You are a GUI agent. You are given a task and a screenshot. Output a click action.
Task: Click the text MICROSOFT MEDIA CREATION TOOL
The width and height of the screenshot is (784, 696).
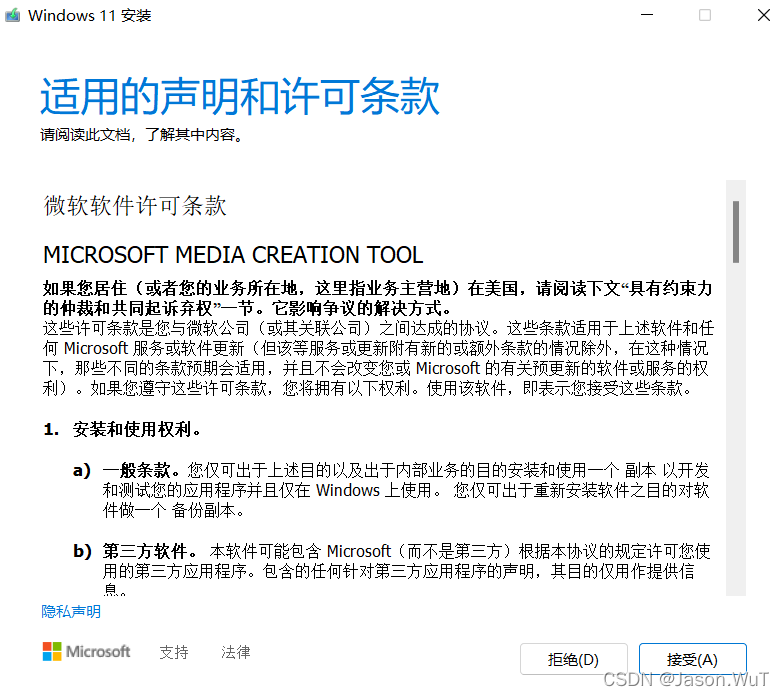click(x=233, y=254)
